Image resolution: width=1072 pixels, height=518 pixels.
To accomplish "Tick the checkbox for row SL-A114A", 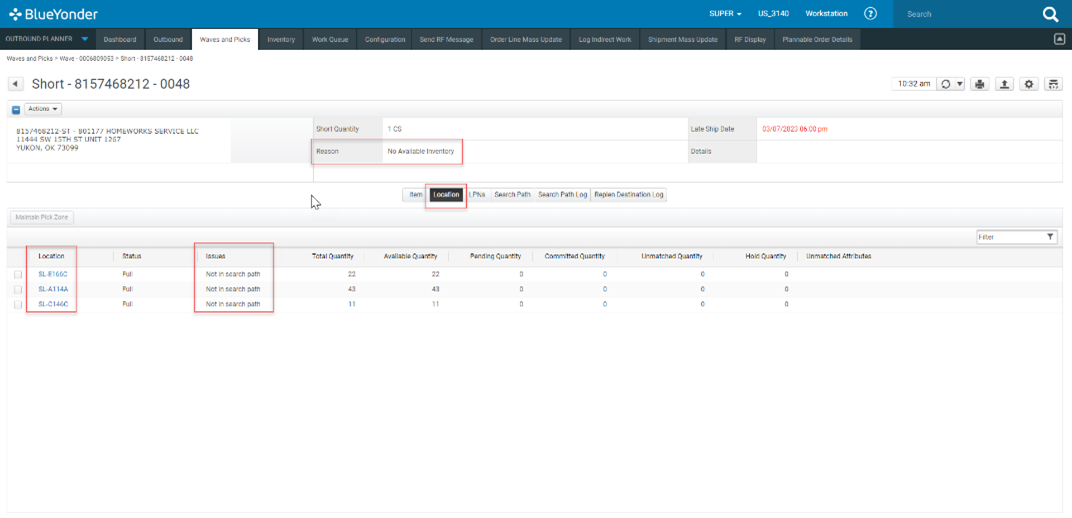I will coord(18,289).
